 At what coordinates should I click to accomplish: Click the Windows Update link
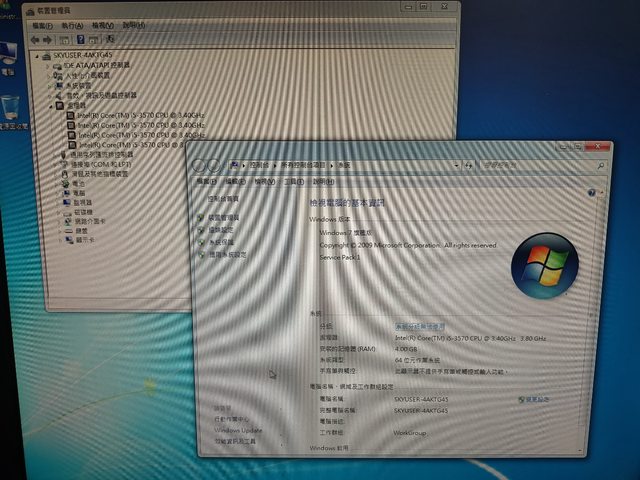pyautogui.click(x=238, y=430)
